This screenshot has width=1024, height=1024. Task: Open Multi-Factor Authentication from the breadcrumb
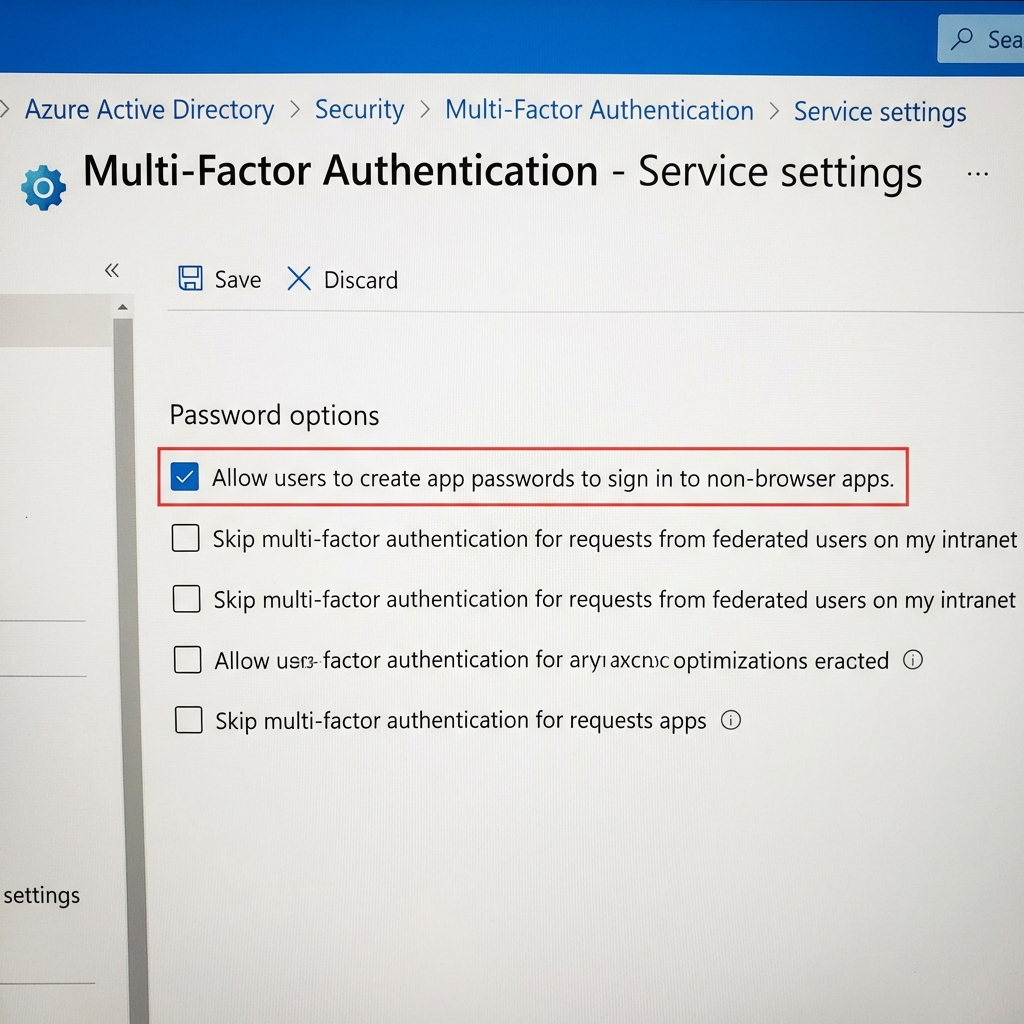(599, 110)
